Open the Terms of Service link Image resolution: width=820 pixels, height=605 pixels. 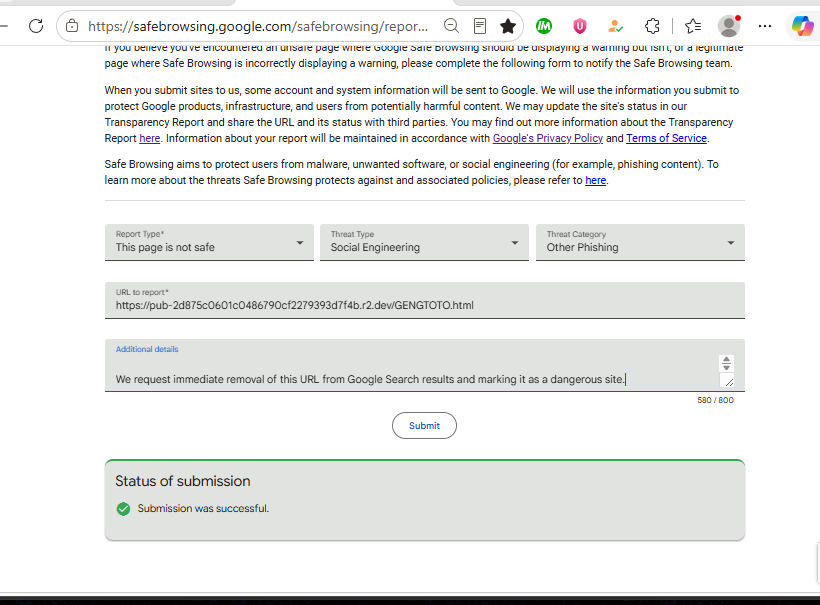pyautogui.click(x=666, y=138)
